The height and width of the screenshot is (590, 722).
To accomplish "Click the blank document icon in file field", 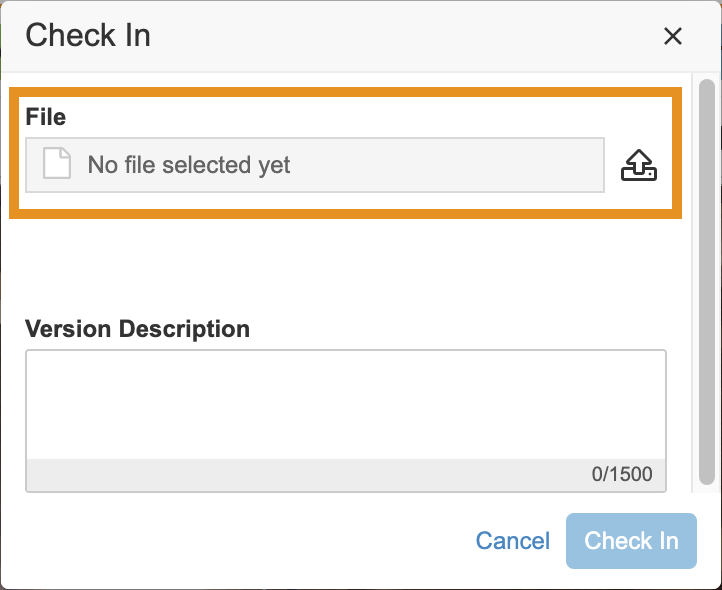I will point(57,164).
